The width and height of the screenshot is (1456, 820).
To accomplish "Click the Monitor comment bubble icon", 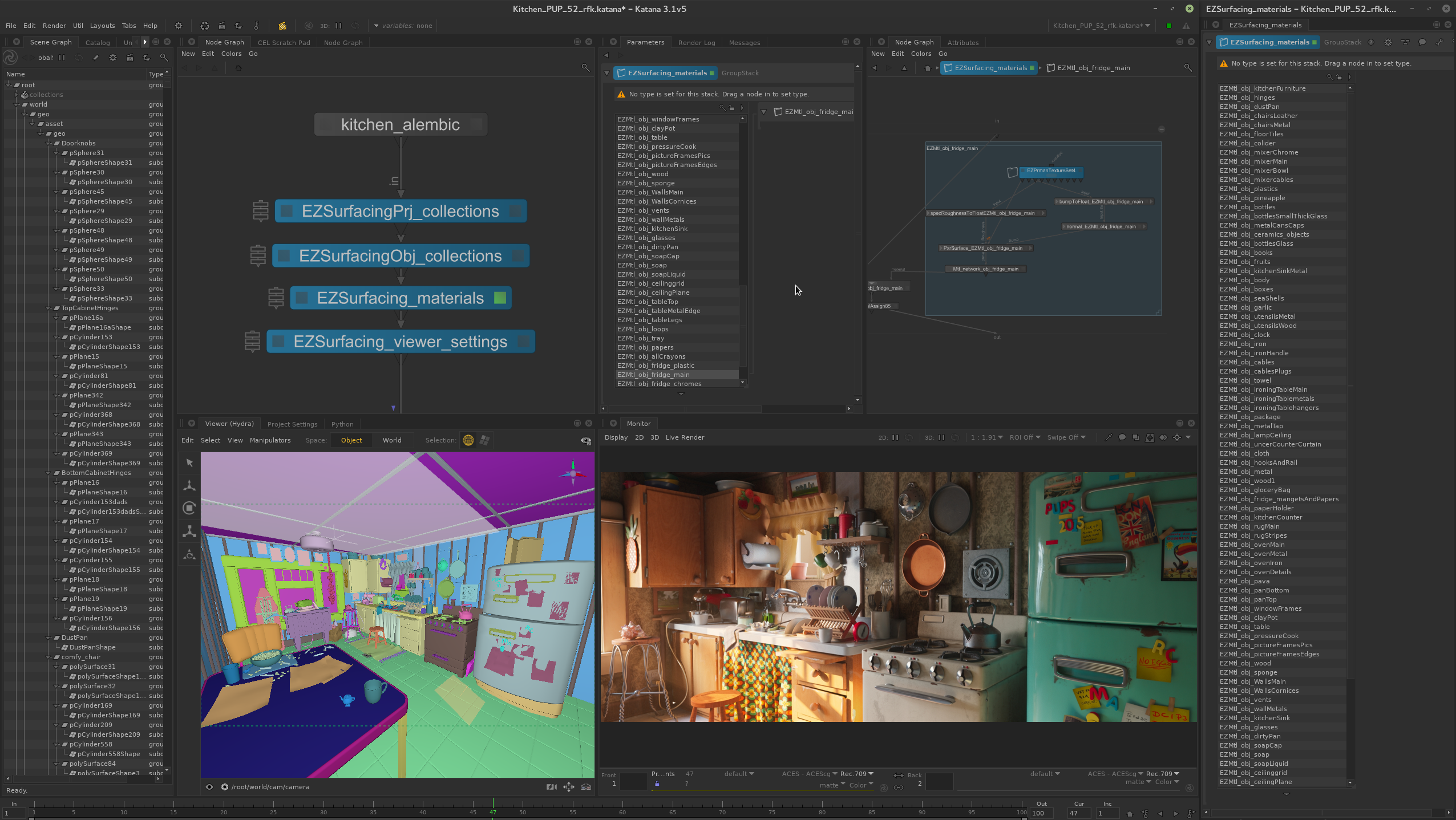I will tap(1122, 437).
